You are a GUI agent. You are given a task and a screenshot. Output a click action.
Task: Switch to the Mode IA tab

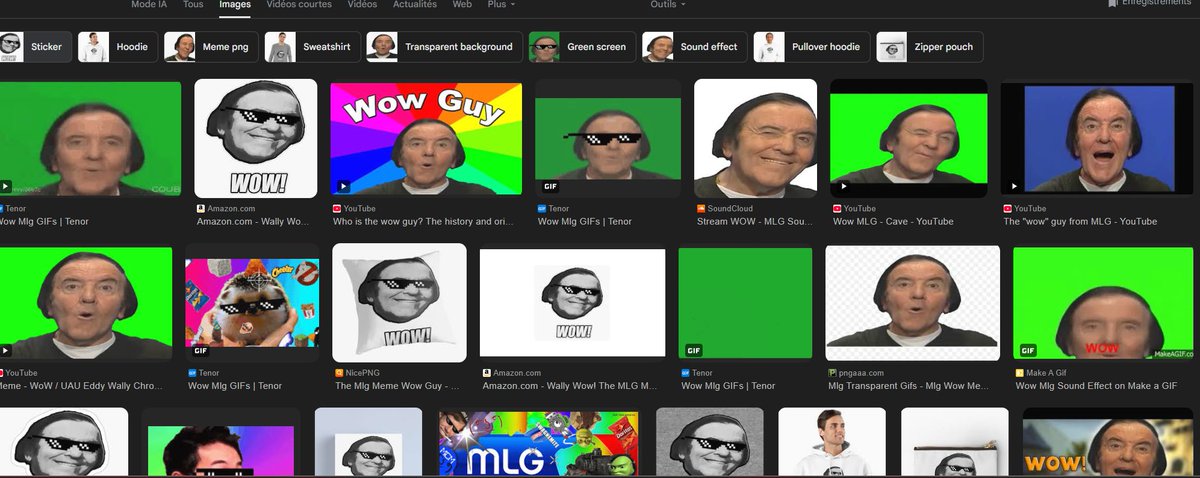pyautogui.click(x=149, y=4)
